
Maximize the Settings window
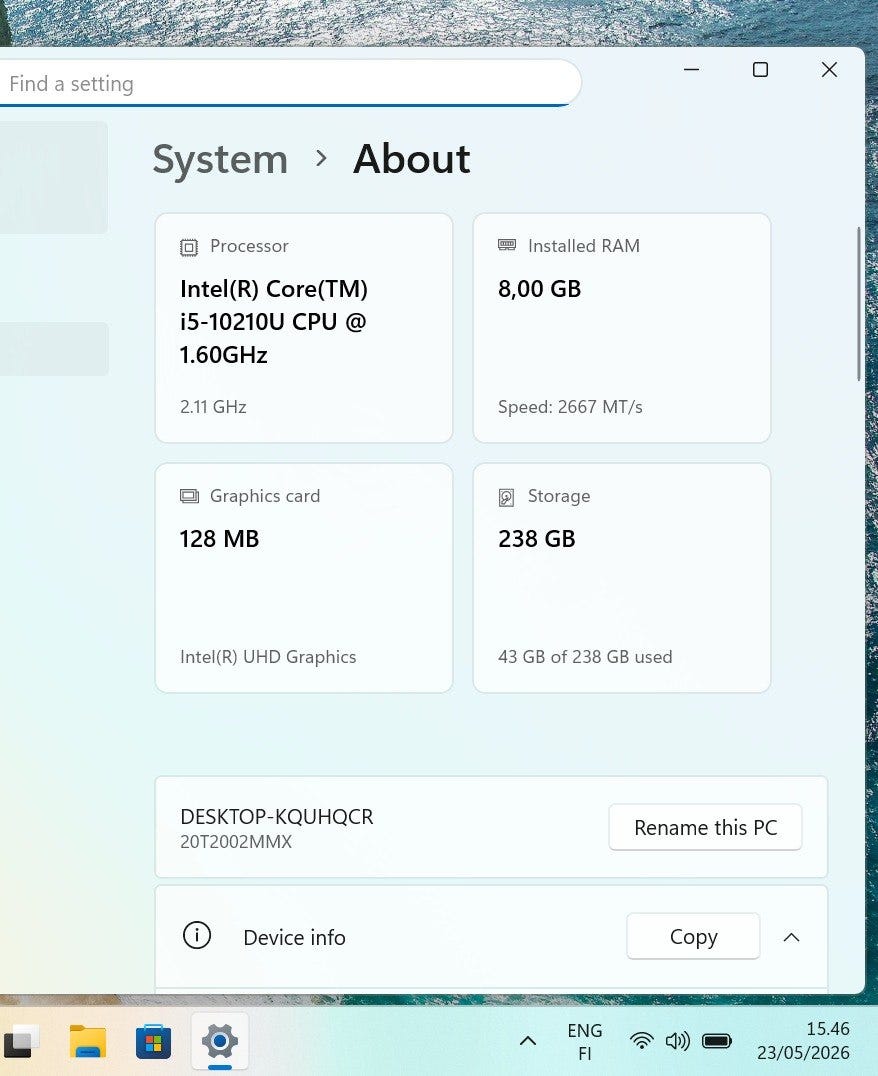(x=760, y=69)
